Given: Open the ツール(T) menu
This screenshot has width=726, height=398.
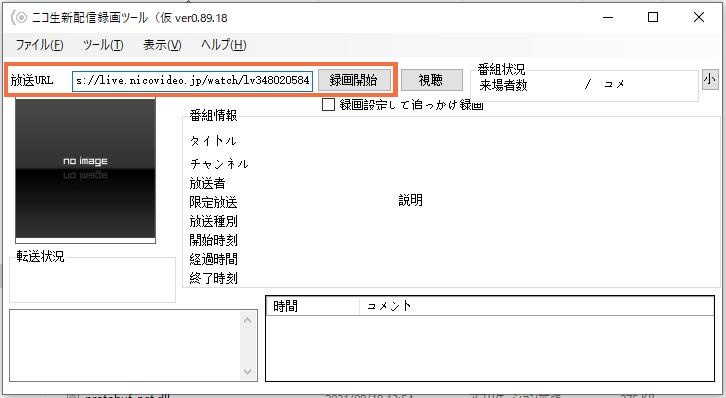Looking at the screenshot, I should pos(103,45).
